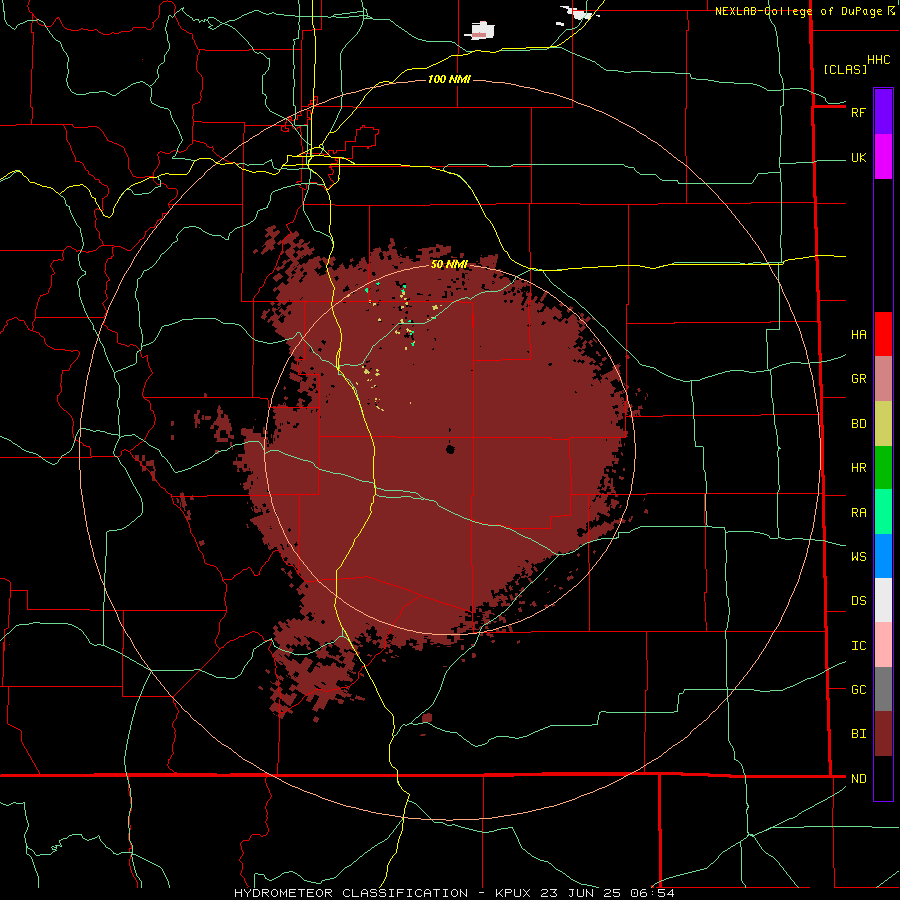Screen dimensions: 900x900
Task: Click the white echo blob near top of map
Action: pyautogui.click(x=482, y=30)
